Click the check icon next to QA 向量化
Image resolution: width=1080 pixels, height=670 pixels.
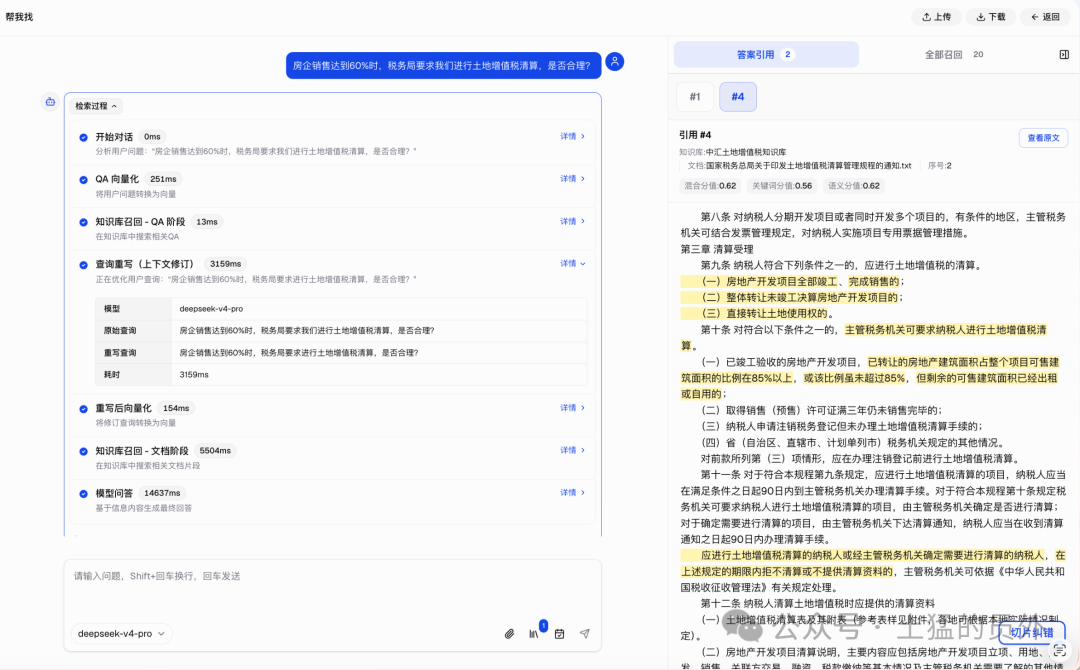point(83,180)
